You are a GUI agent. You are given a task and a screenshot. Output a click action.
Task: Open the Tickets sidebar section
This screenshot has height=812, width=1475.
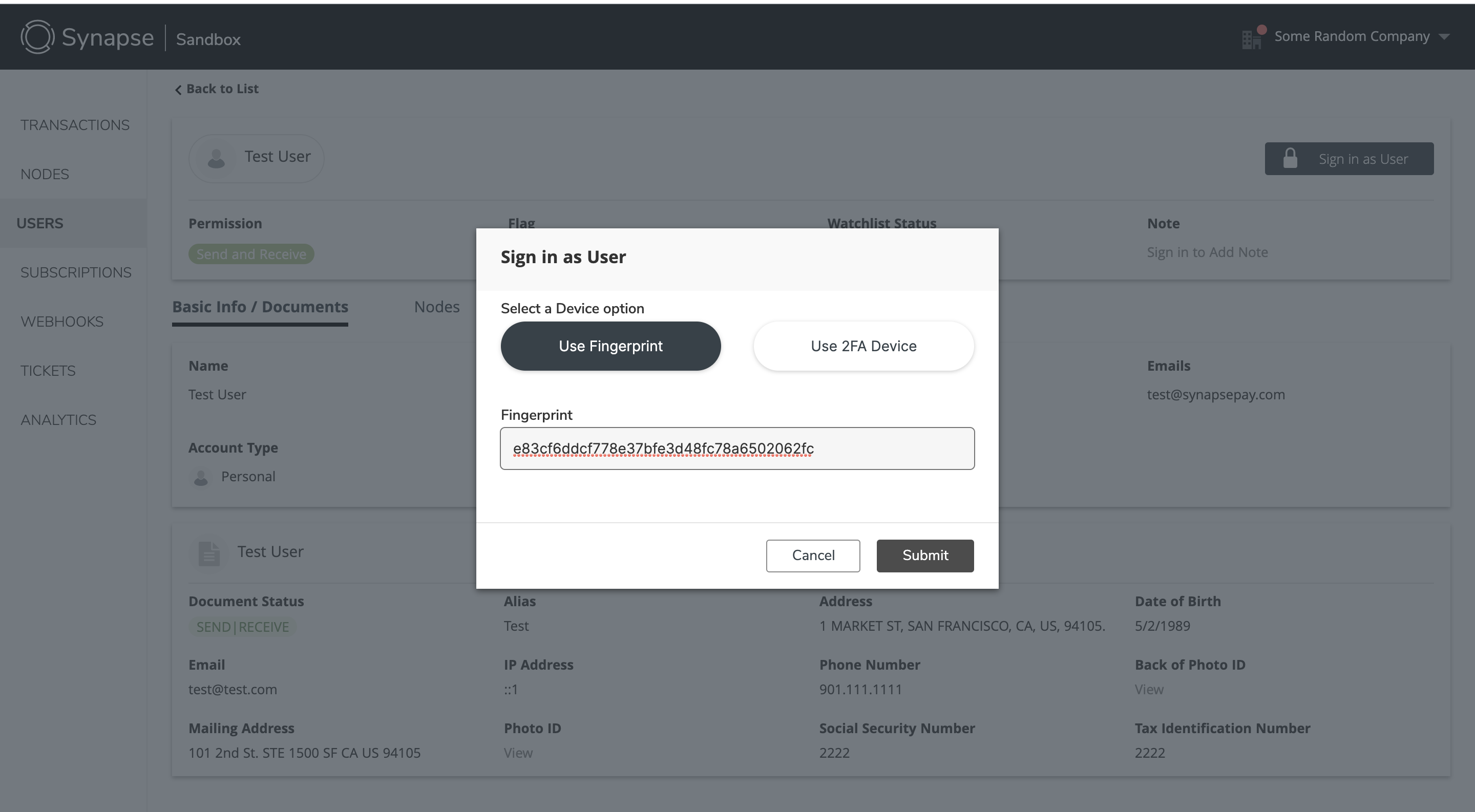coord(48,371)
